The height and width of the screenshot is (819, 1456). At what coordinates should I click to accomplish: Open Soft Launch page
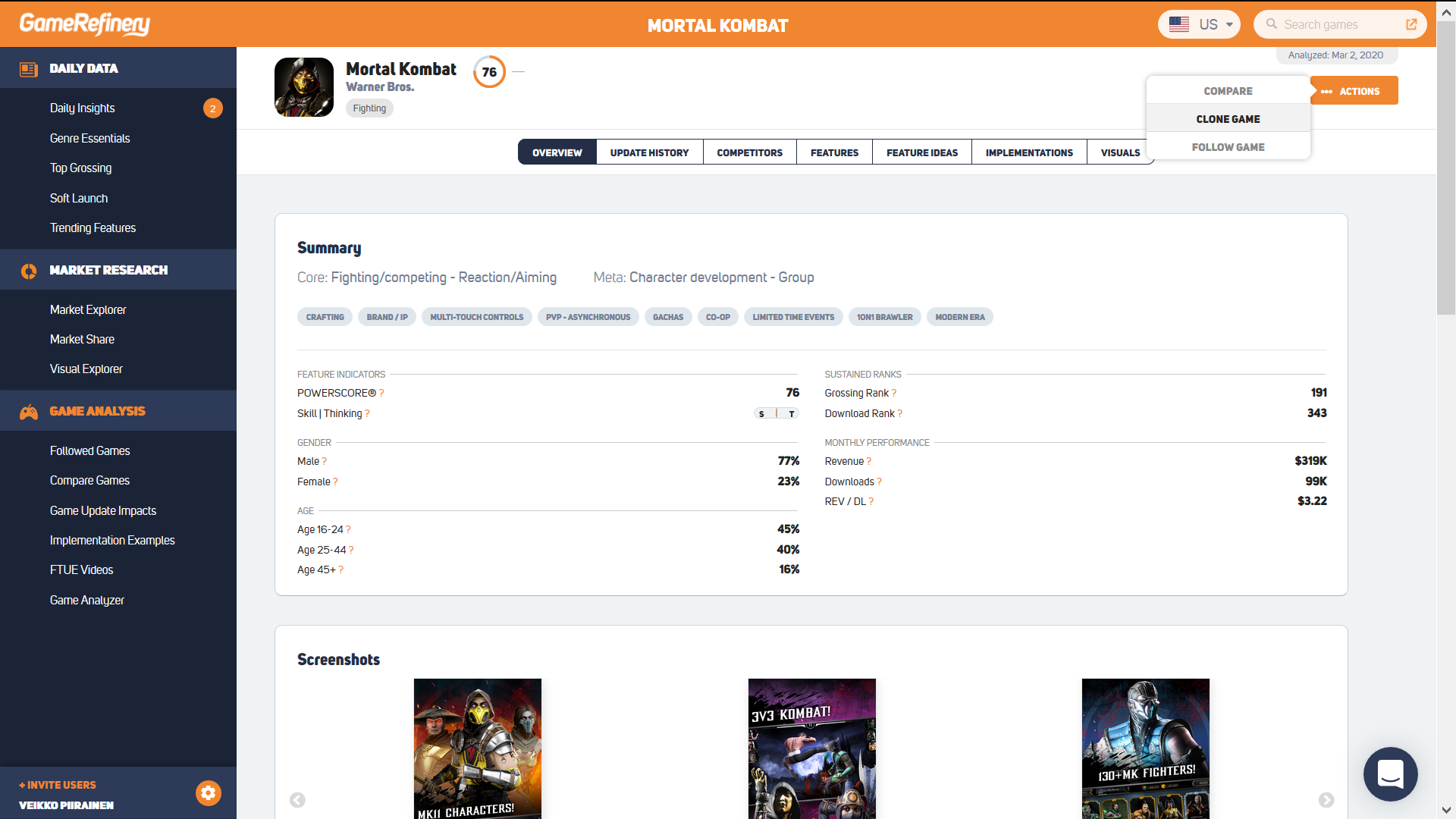coord(79,199)
